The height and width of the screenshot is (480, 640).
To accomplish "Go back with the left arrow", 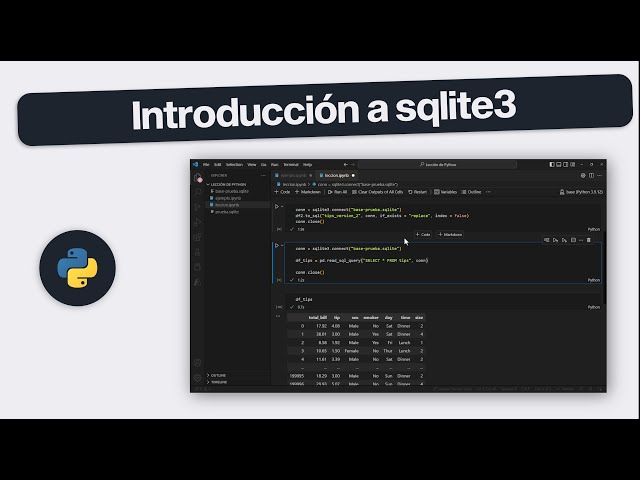I will [346, 164].
